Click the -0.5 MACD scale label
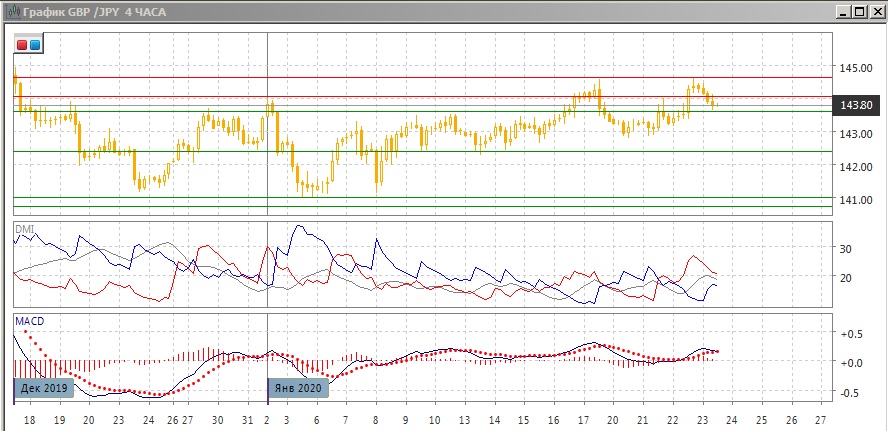The image size is (888, 431). (852, 392)
